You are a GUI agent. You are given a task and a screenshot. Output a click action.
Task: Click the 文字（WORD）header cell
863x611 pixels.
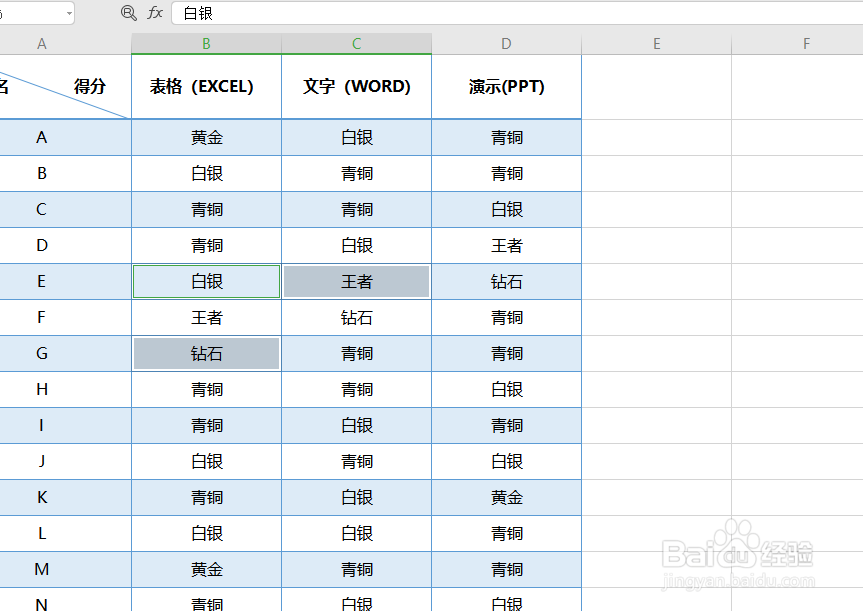(356, 87)
